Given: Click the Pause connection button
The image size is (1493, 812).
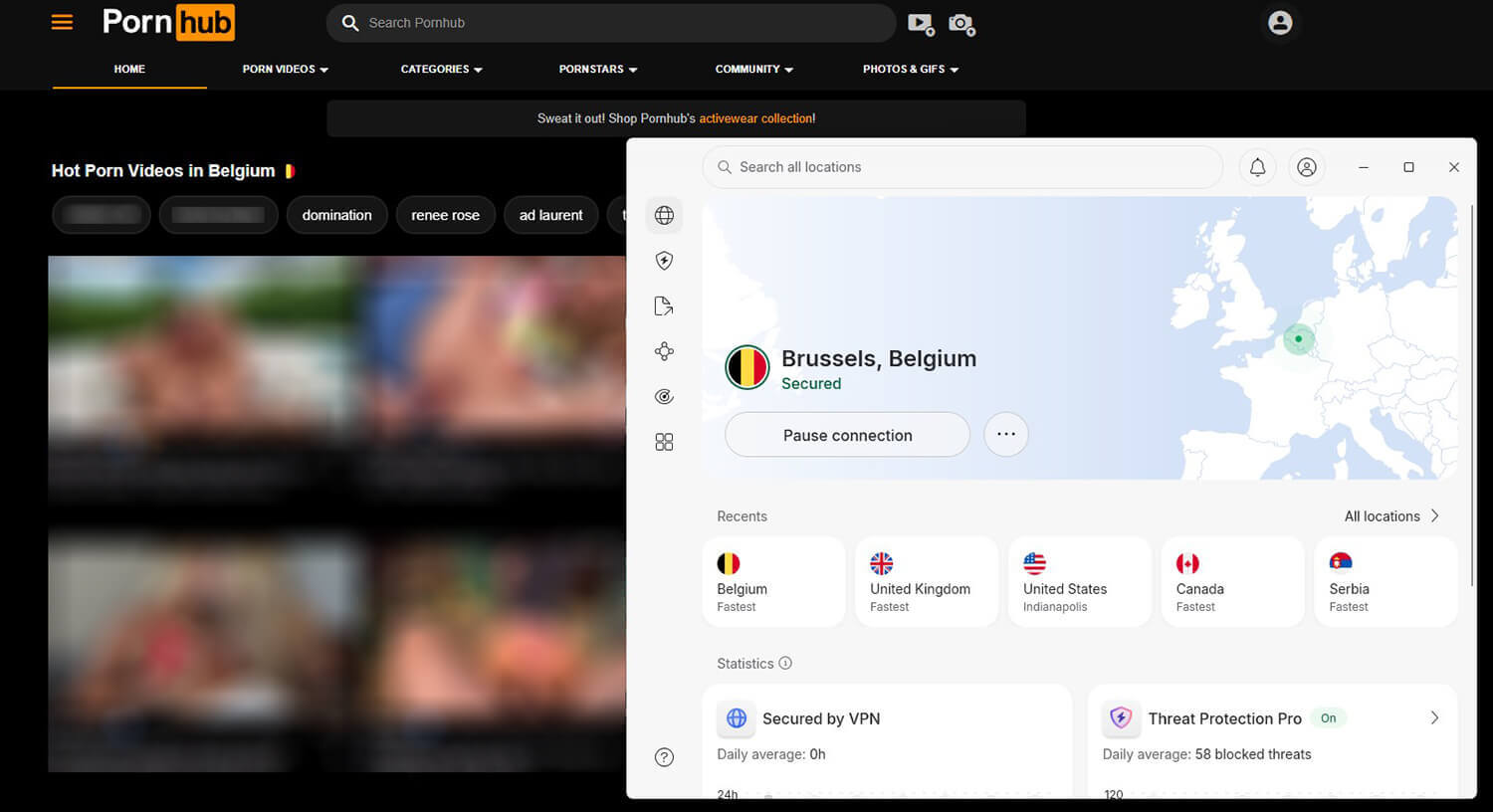Looking at the screenshot, I should [x=847, y=435].
